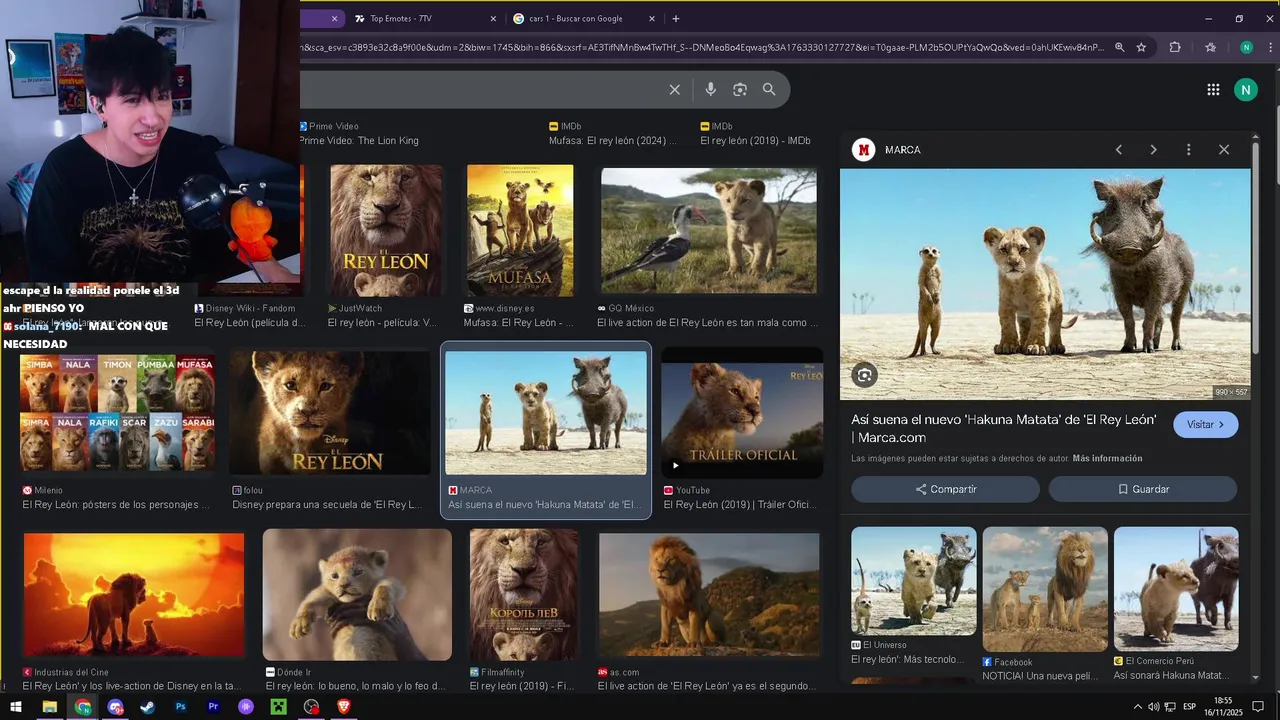Bookmark this page with the star icon
Image resolution: width=1280 pixels, height=720 pixels.
[1141, 47]
